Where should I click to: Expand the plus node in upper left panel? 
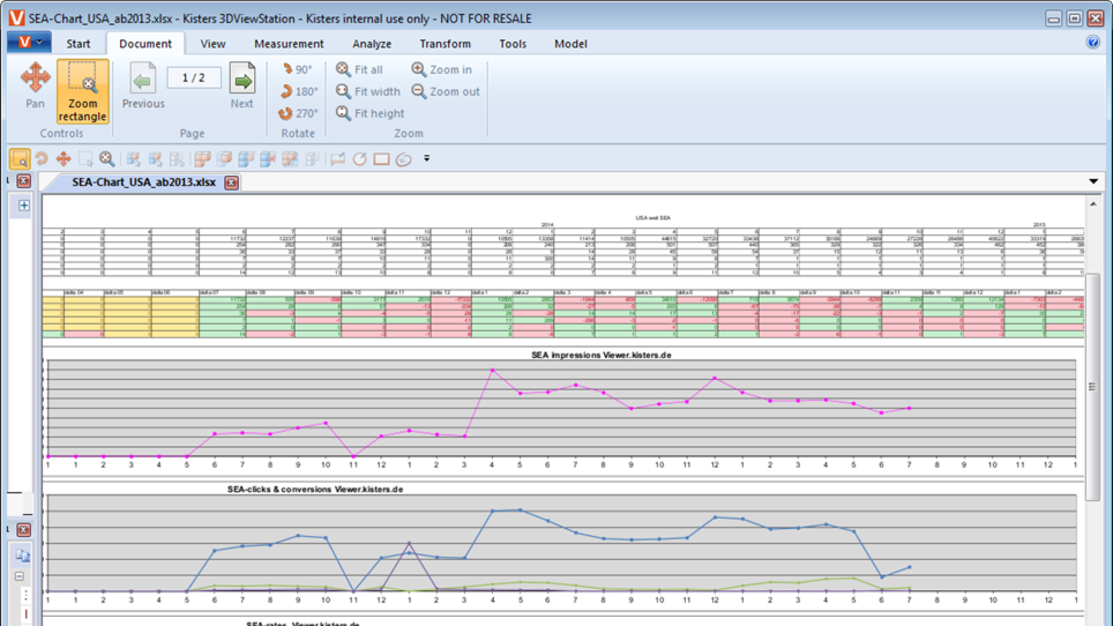(23, 205)
